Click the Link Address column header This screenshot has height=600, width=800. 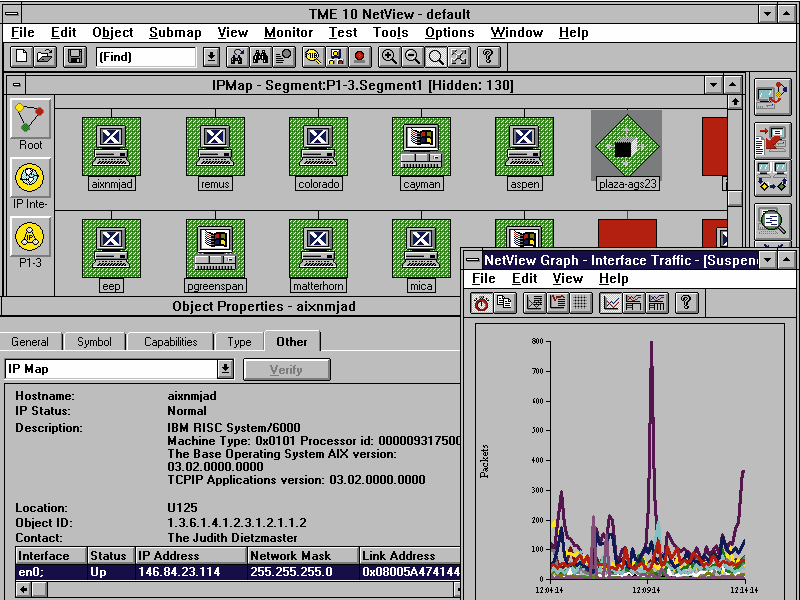pos(410,556)
